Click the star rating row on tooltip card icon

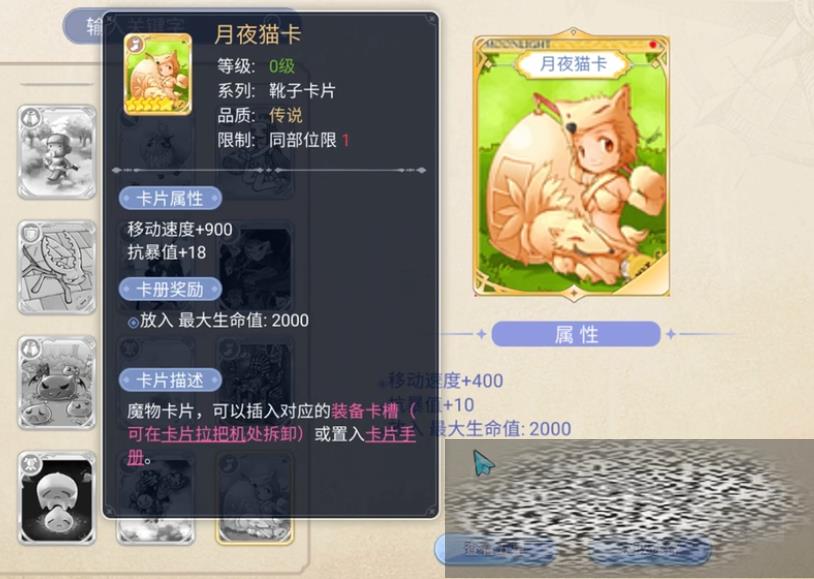click(x=150, y=105)
